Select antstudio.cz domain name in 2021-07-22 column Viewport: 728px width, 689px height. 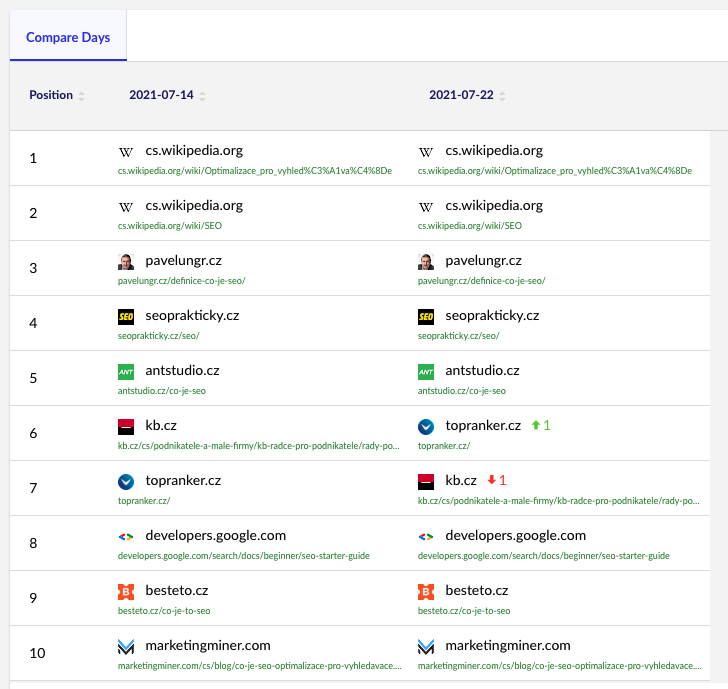[482, 370]
